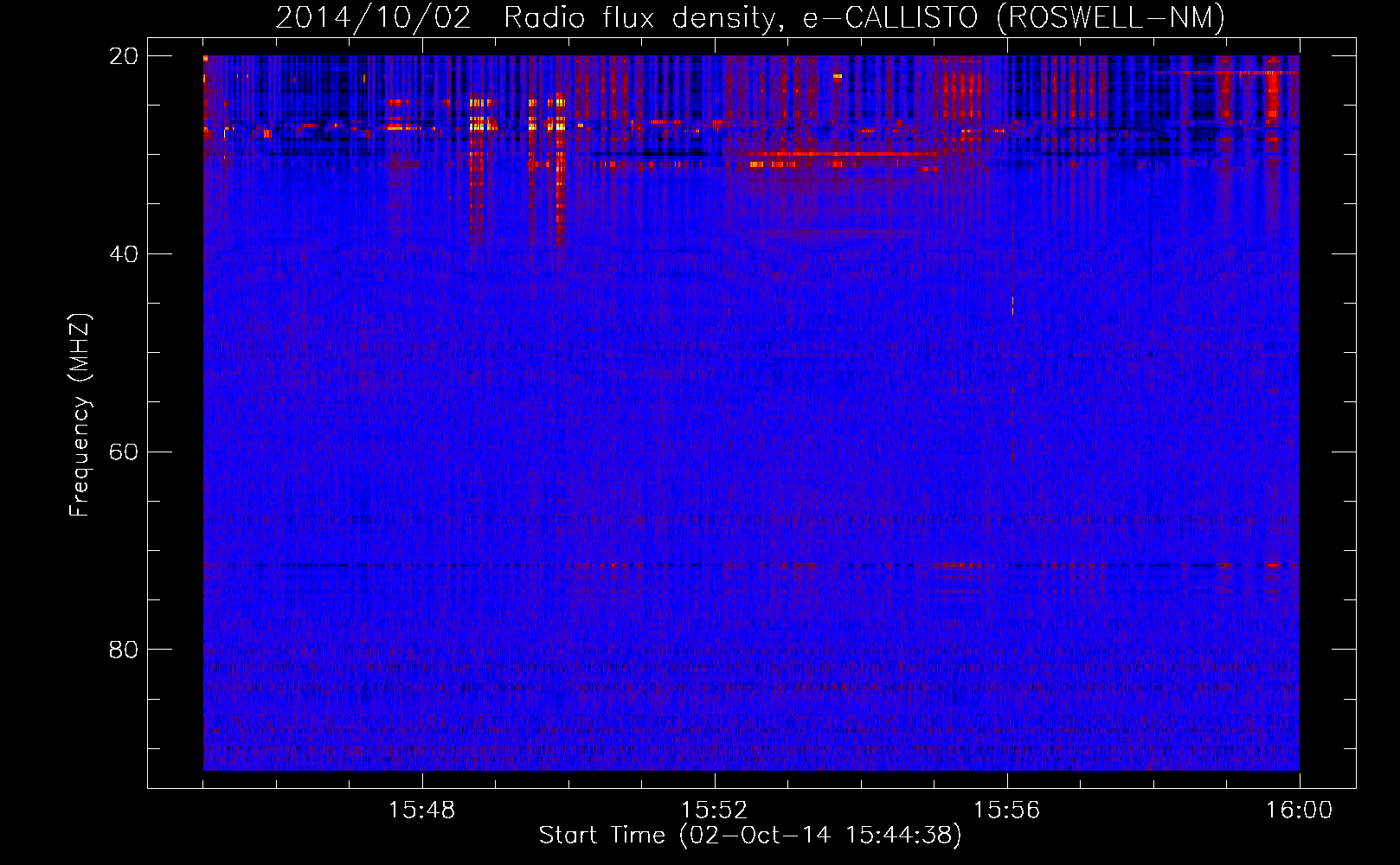Click the thin orange vertical spike near 45 MHz at 15:56
The image size is (1400, 865).
point(1012,304)
